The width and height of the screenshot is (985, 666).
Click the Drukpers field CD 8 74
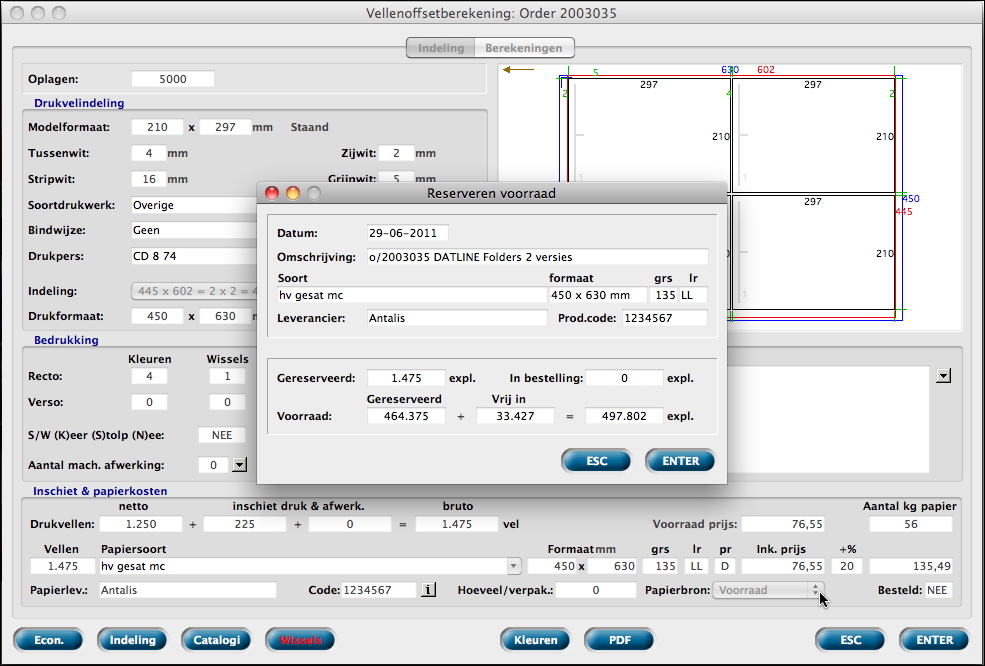pos(194,256)
